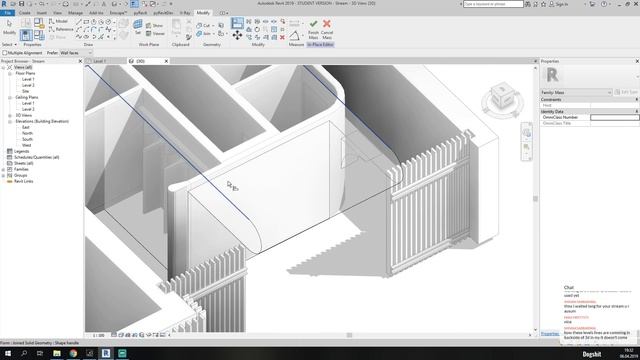Select the Move tool in Modify panel

coord(237,36)
